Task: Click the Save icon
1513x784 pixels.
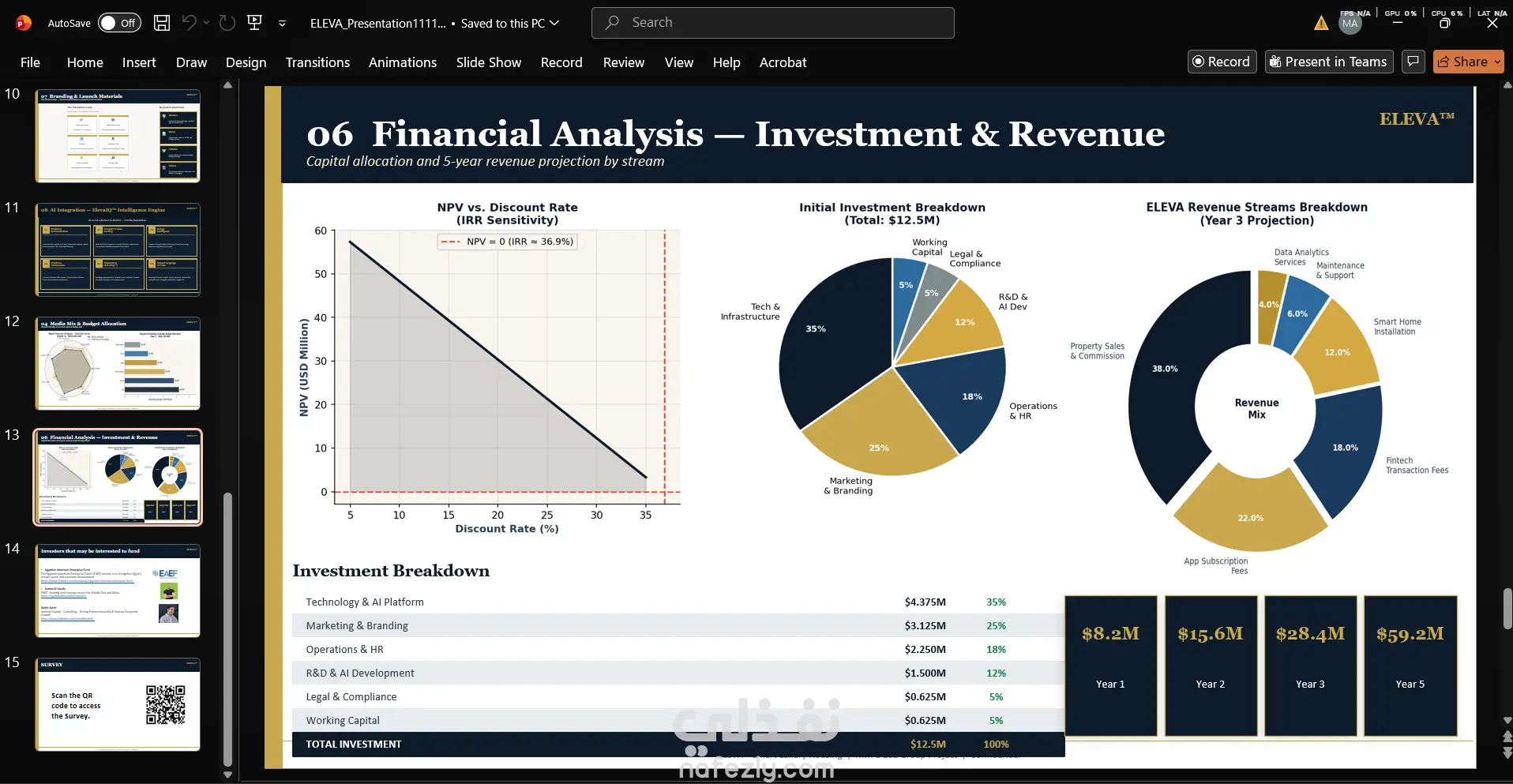Action: click(162, 23)
